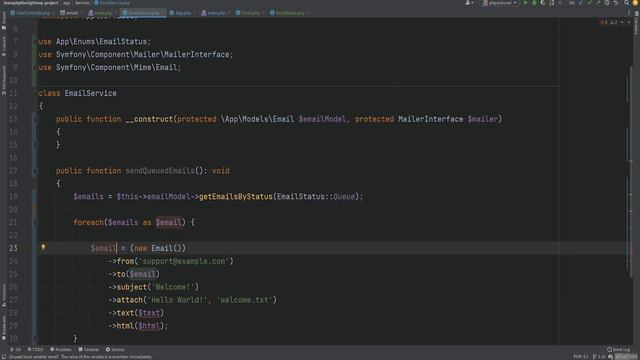Click the undo/rollback arrow in toolbar
Screen dimensions: 640x360
pyautogui.click(x=616, y=3)
